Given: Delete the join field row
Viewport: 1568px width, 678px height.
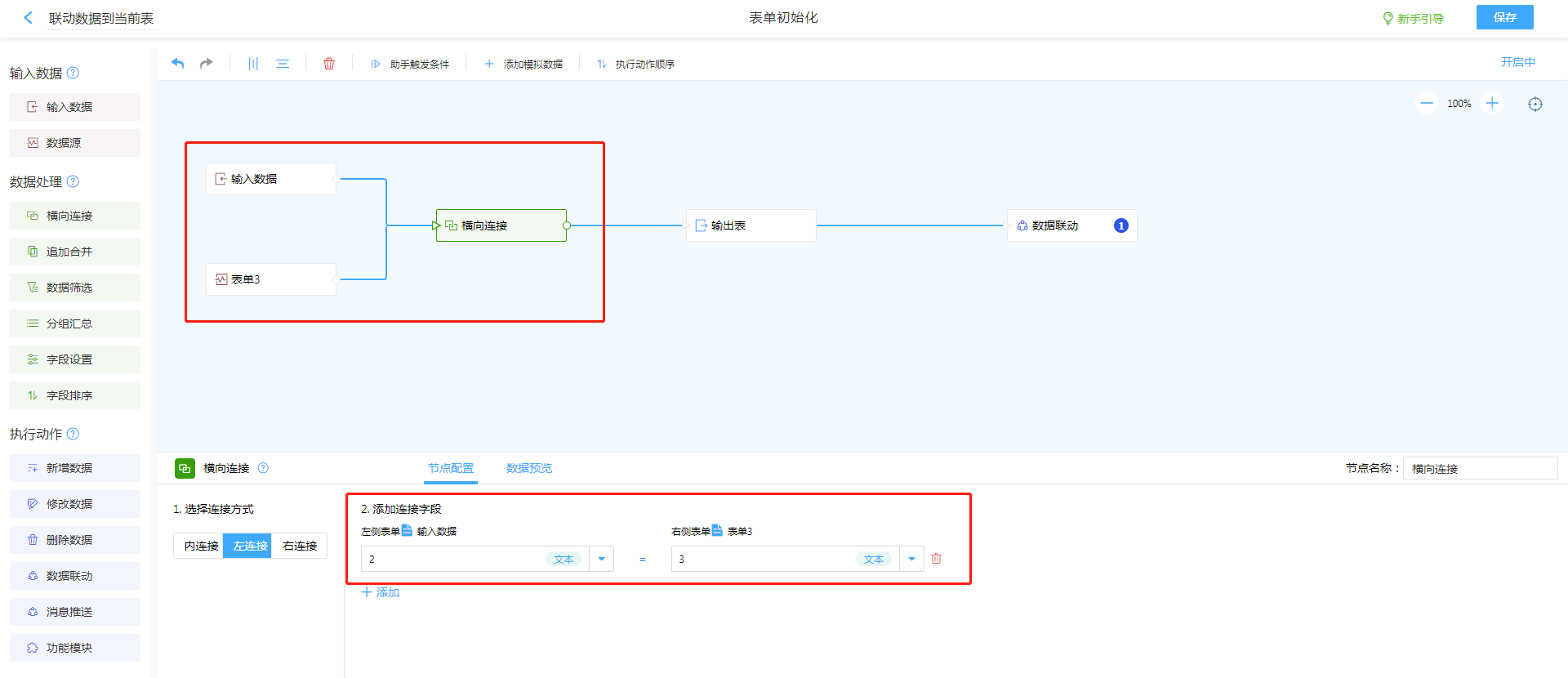Looking at the screenshot, I should [937, 559].
